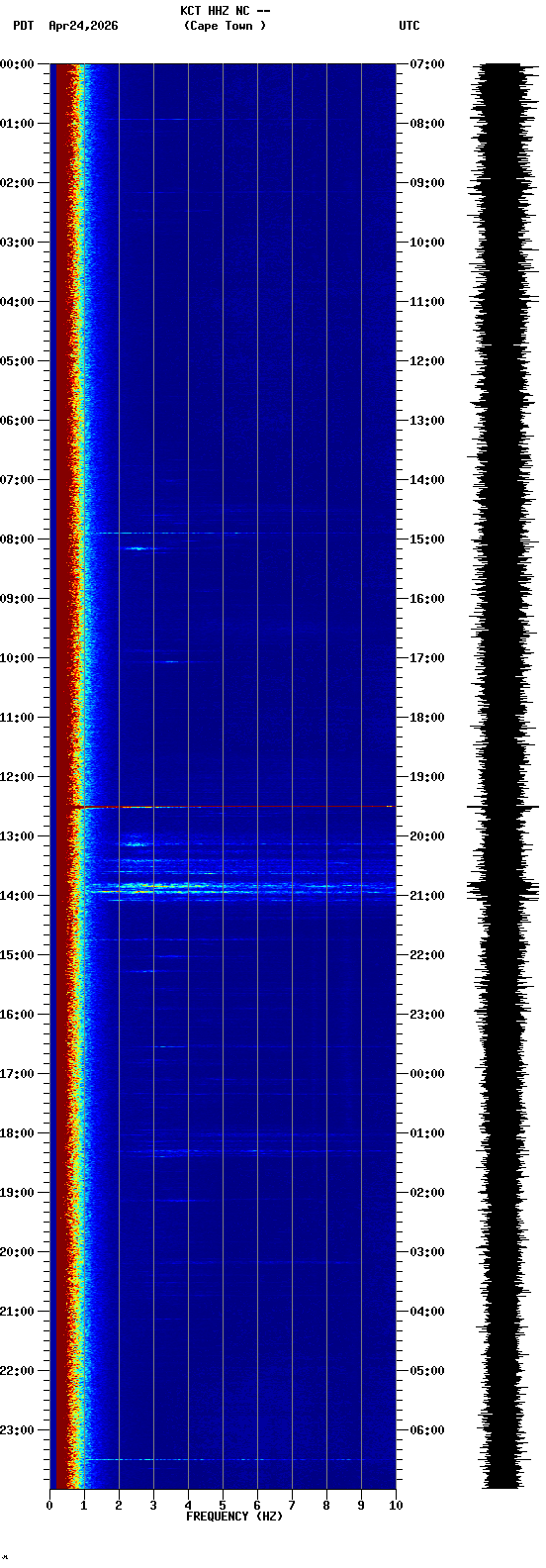Click the UTC axis label 08:00
Viewport: 546px width, 1568px height.
coord(427,124)
